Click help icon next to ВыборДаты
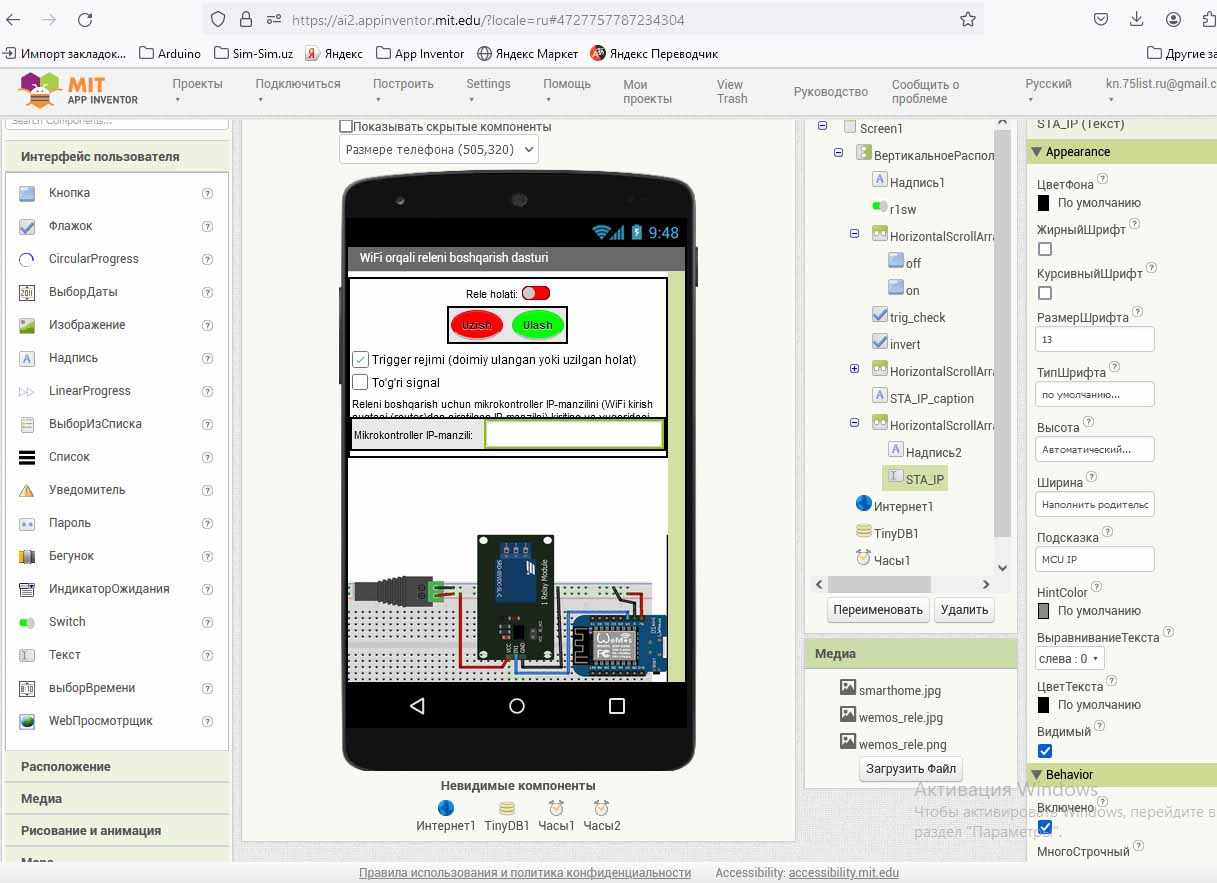1217x883 pixels. (x=207, y=292)
